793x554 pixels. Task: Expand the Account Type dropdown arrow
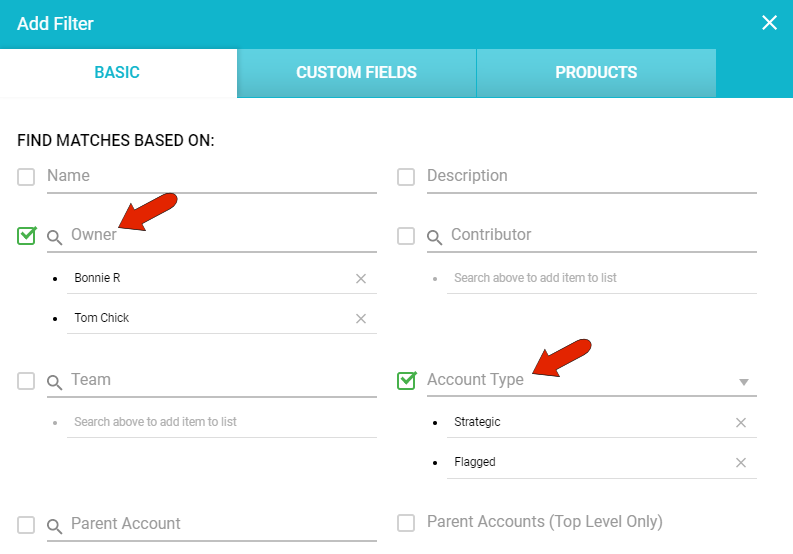(743, 382)
